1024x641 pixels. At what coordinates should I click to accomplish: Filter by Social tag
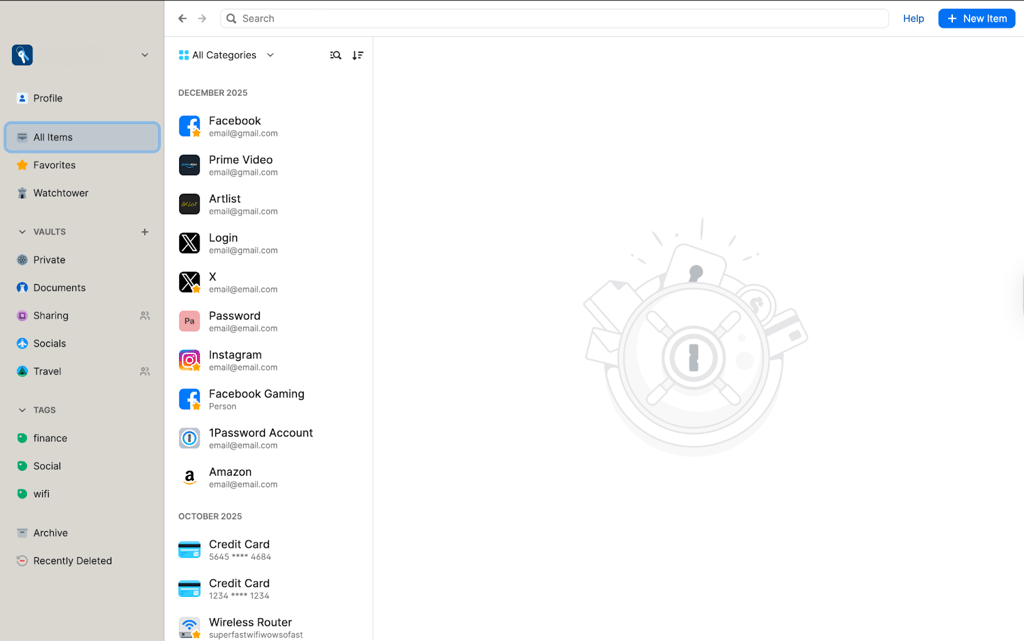[82, 466]
